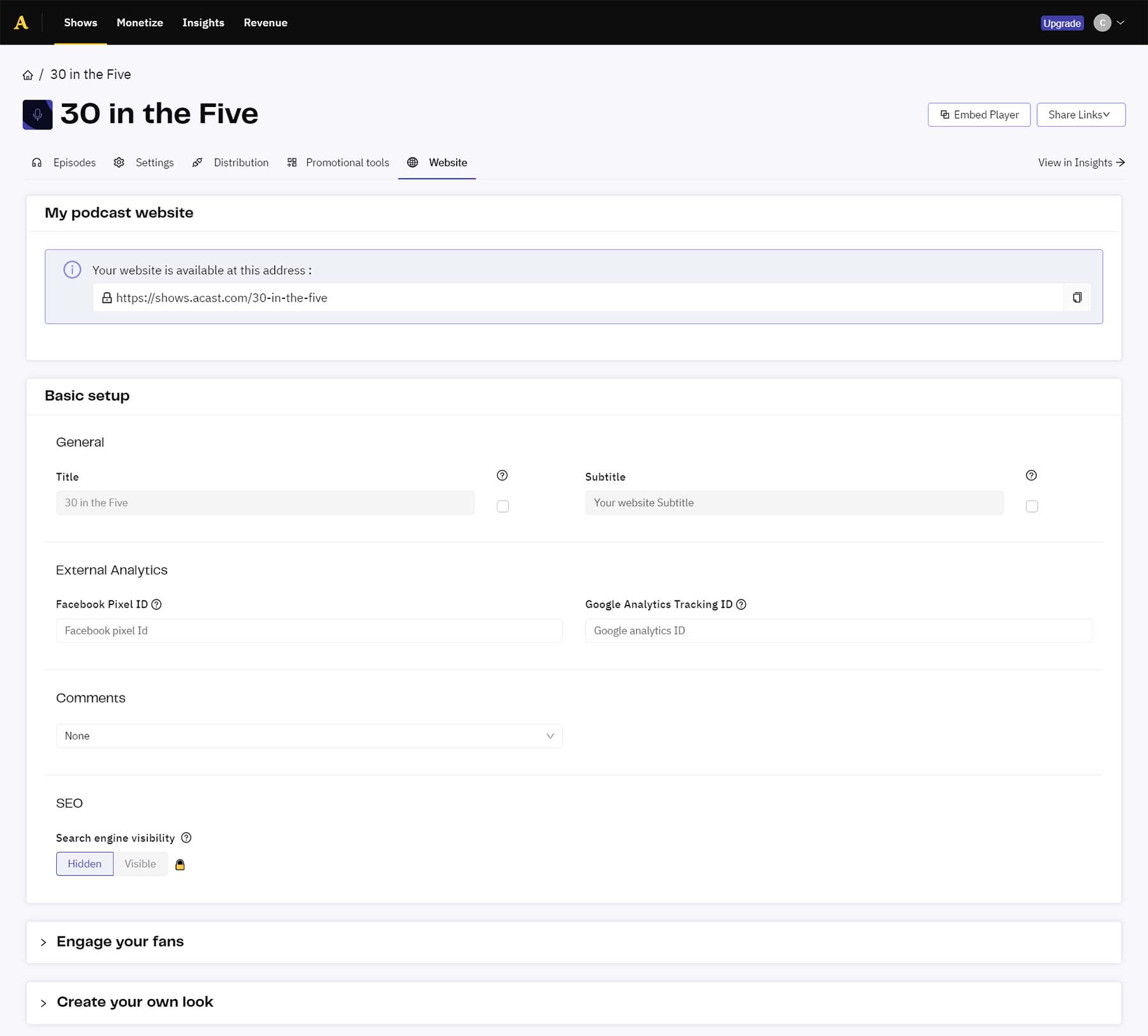This screenshot has width=1148, height=1036.
Task: Open the help icon next to Subtitle
Action: (x=1031, y=475)
